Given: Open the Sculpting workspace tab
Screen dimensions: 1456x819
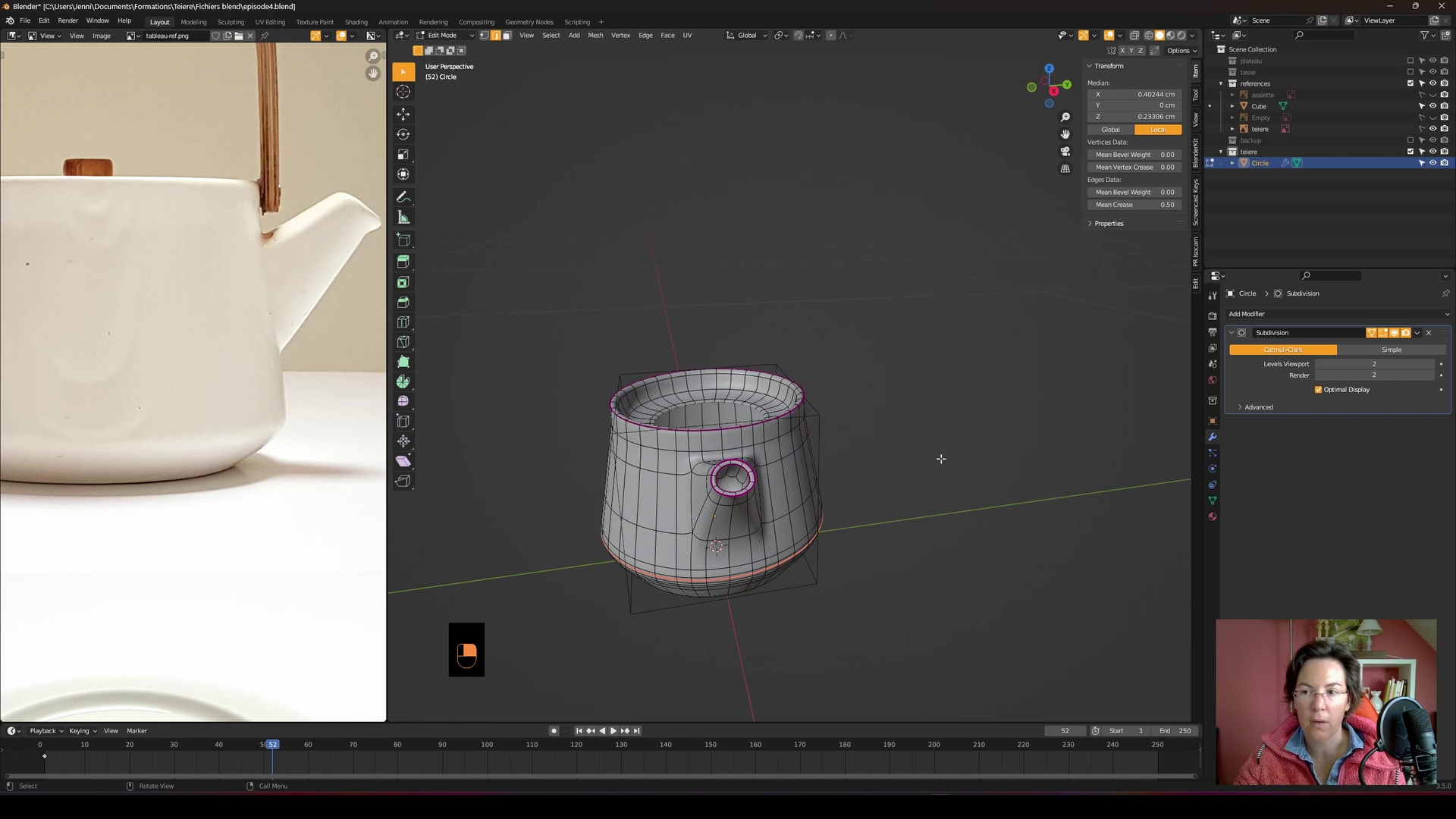Looking at the screenshot, I should tap(231, 22).
